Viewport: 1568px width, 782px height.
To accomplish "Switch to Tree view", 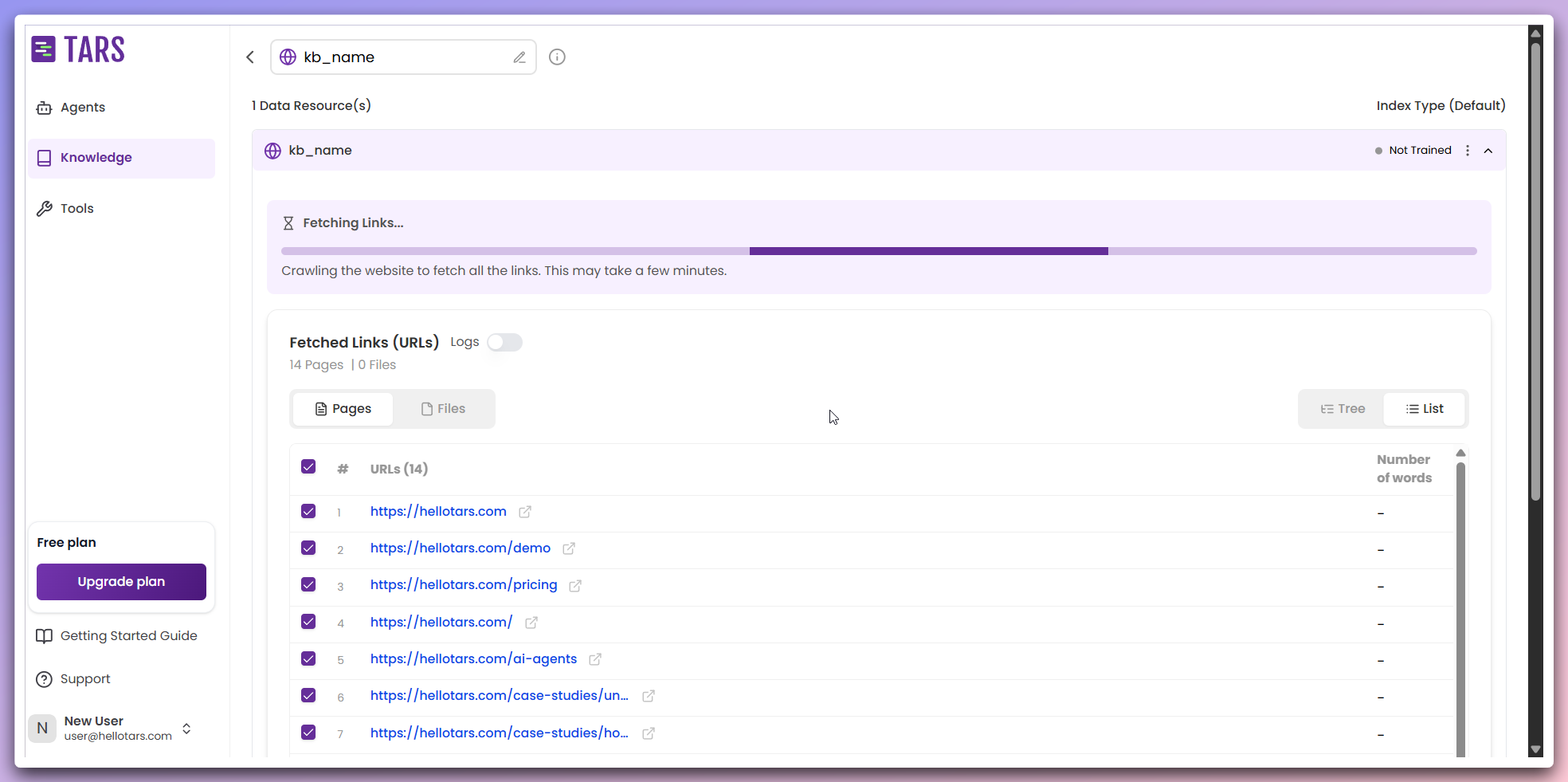I will click(1343, 409).
